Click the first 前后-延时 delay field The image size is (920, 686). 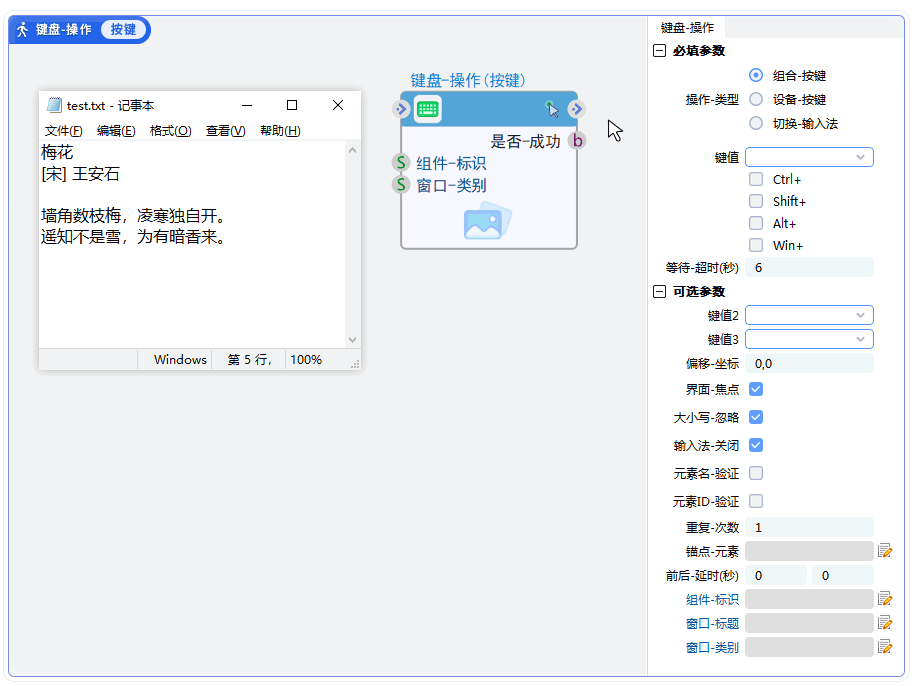pos(776,575)
